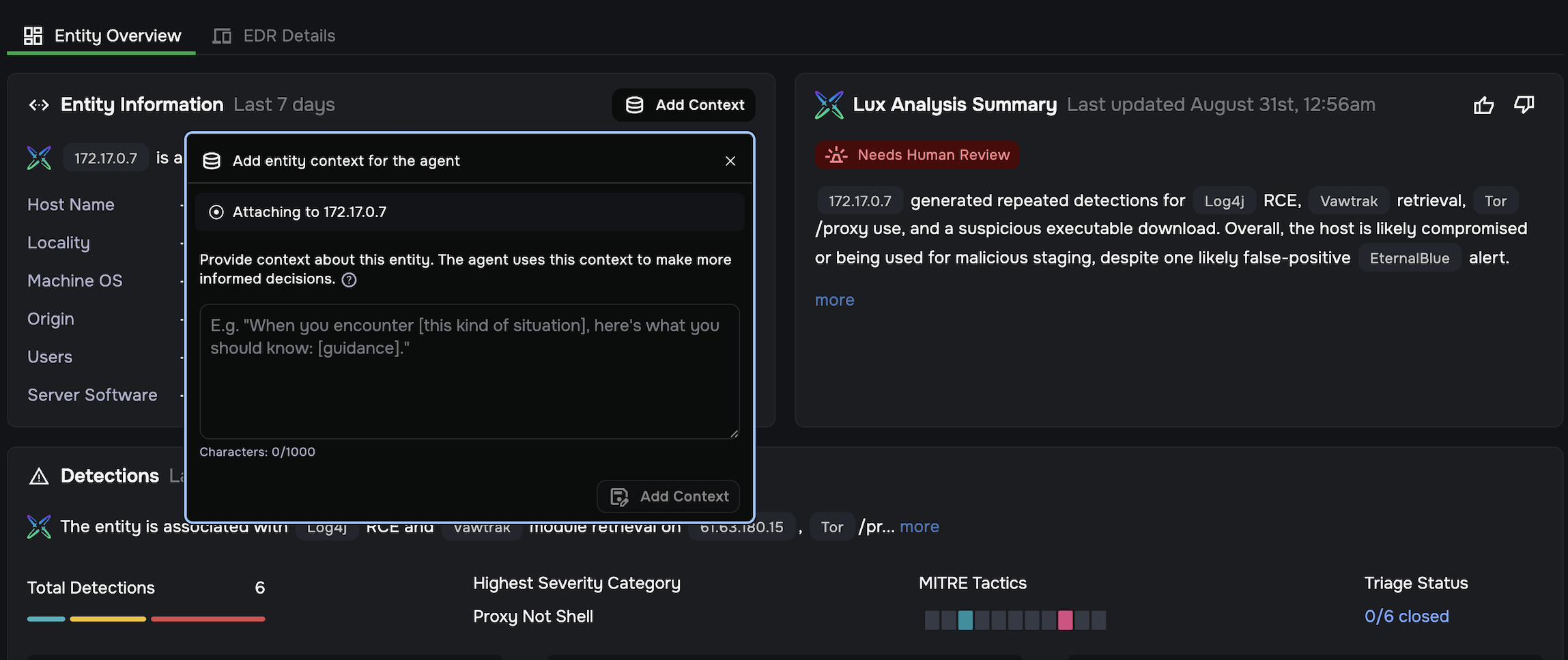This screenshot has width=1568, height=660.
Task: Click the thumbs up feedback icon
Action: (1483, 105)
